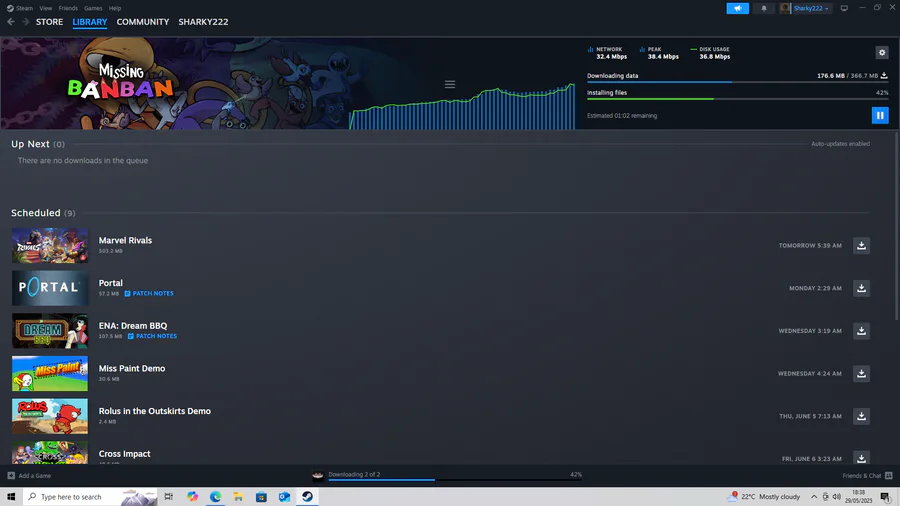Click the Missing Banban banner logo

[x=121, y=81]
